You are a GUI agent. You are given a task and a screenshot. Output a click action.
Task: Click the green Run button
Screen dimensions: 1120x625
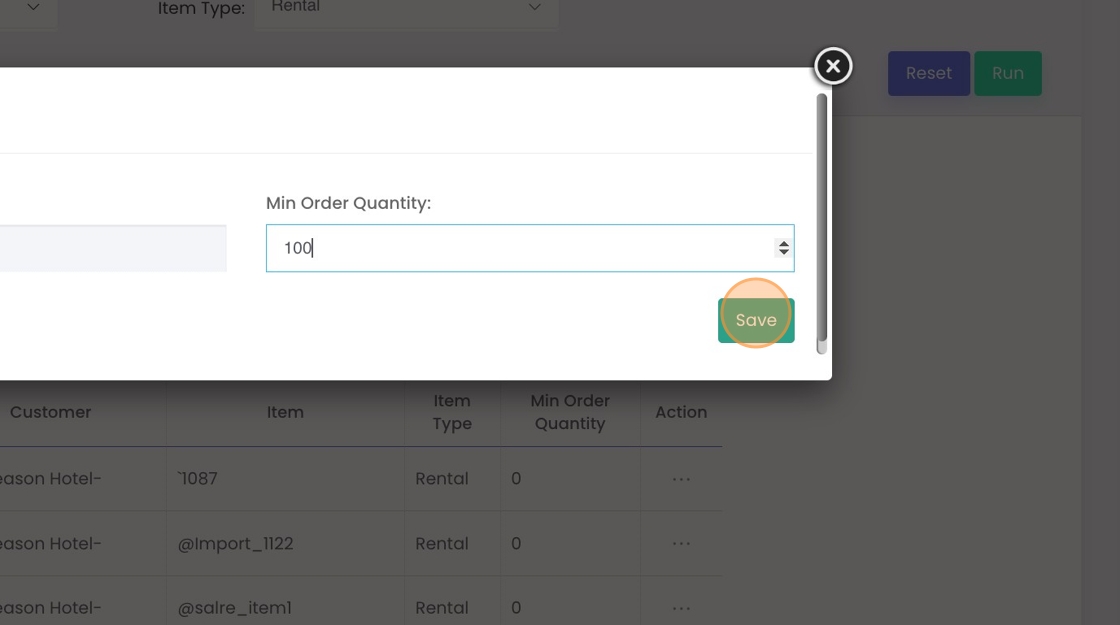click(1007, 74)
